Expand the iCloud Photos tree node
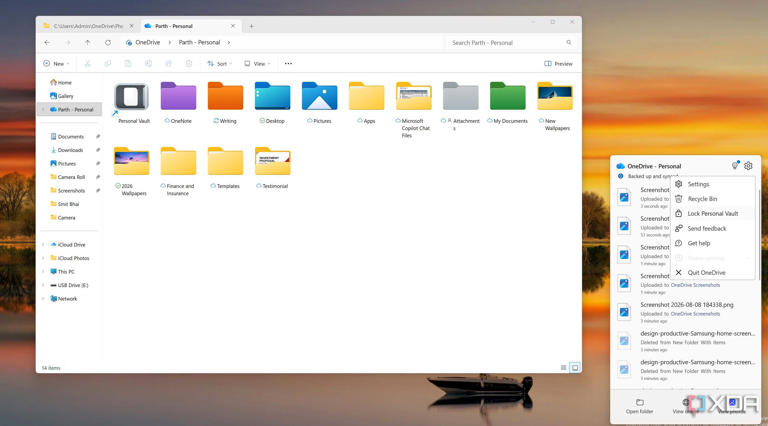This screenshot has height=426, width=768. click(44, 258)
